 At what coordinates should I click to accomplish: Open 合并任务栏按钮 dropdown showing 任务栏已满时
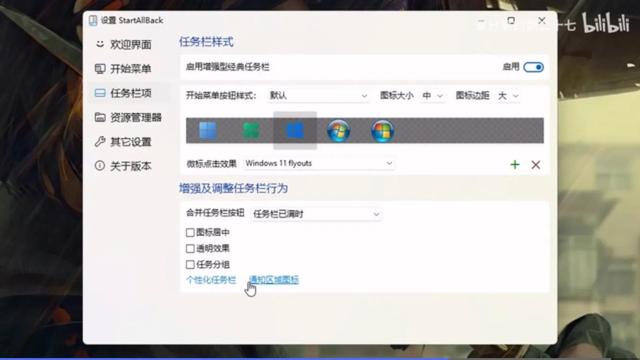tap(316, 214)
